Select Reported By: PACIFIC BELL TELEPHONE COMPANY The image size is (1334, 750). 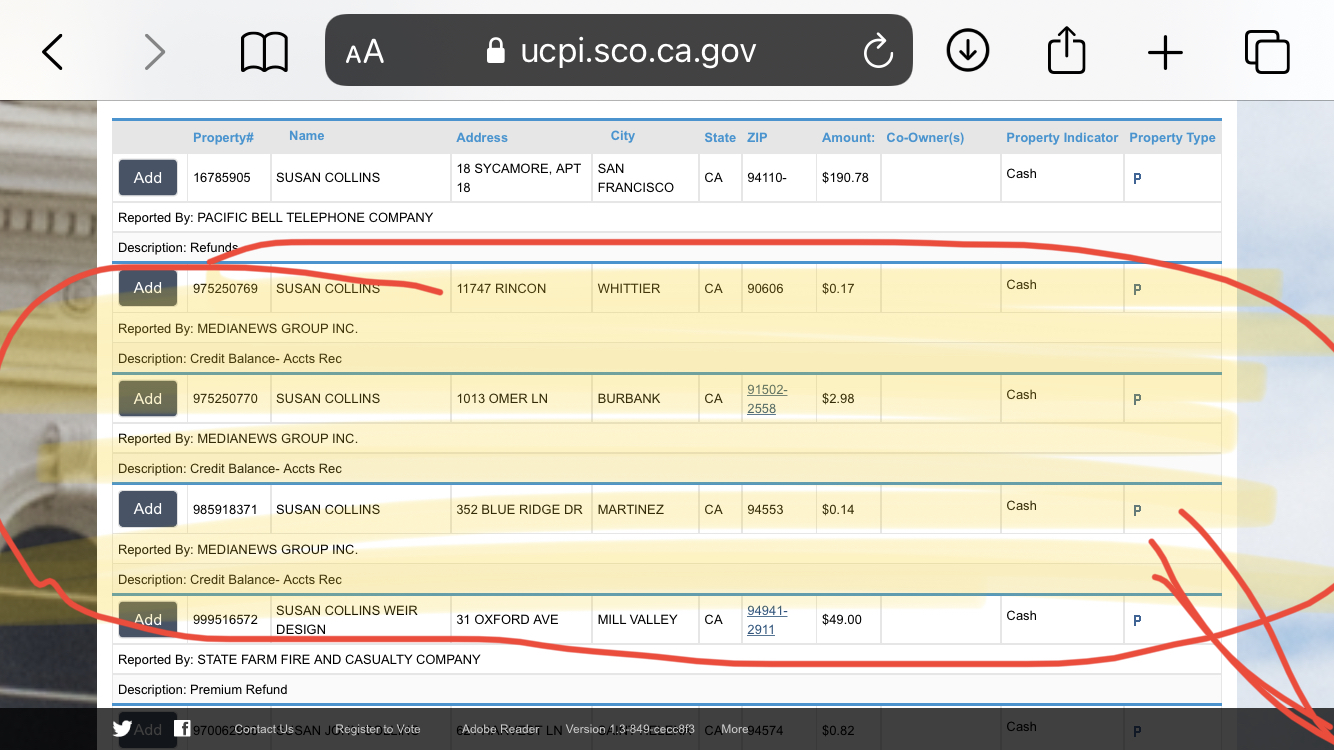[276, 217]
